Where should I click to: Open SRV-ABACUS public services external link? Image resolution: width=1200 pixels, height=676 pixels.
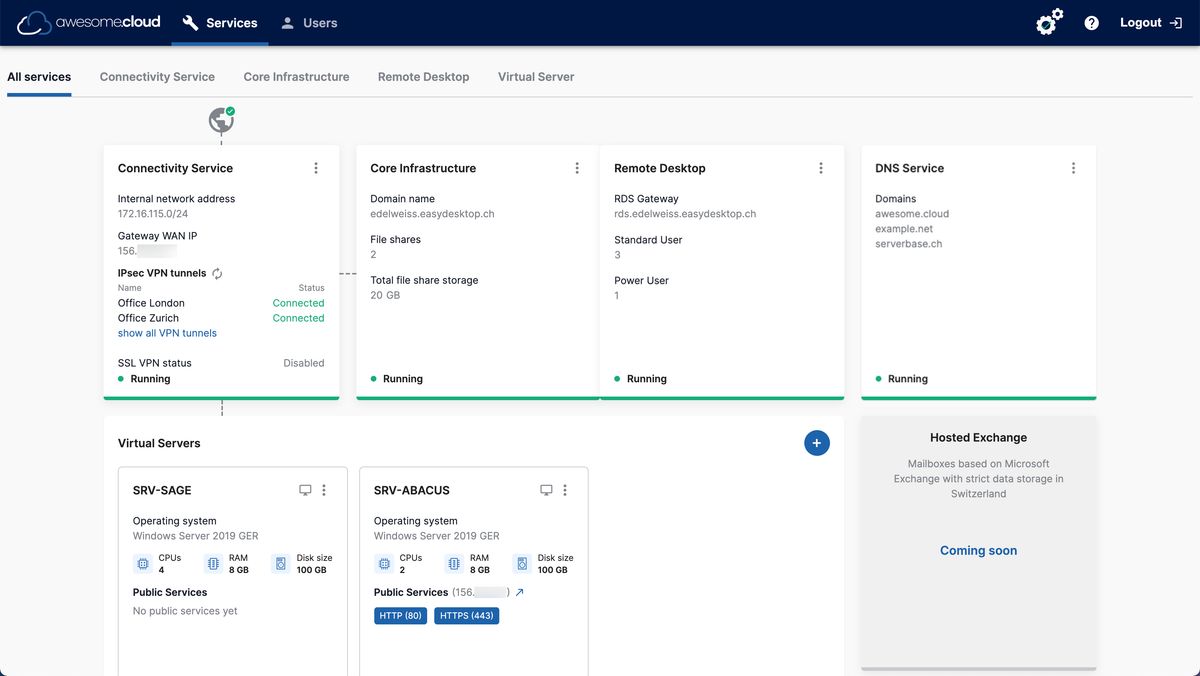519,592
